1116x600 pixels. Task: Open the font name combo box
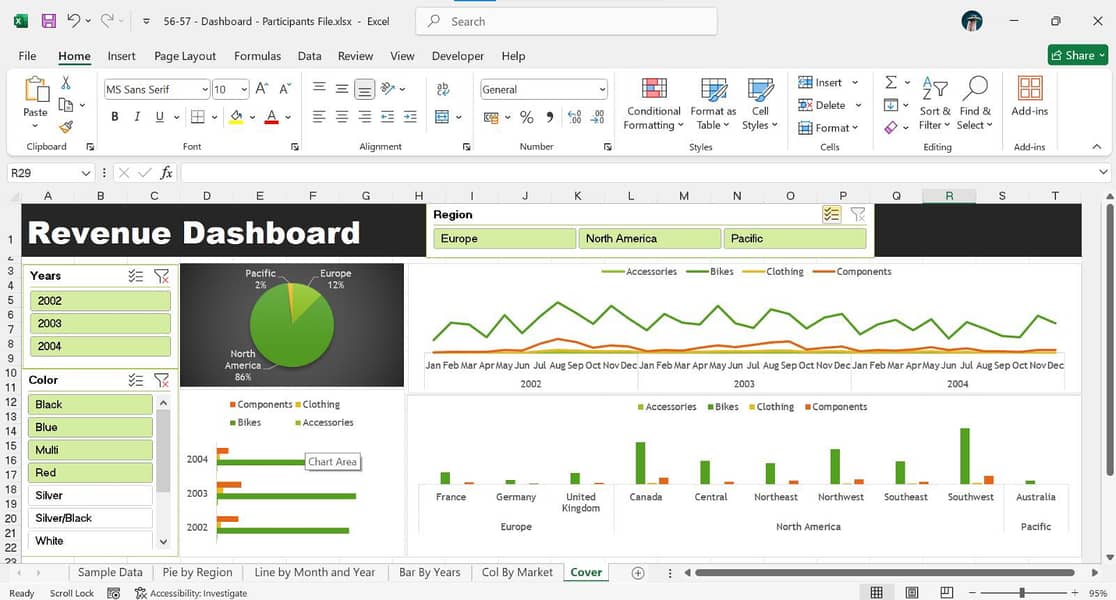click(x=157, y=89)
